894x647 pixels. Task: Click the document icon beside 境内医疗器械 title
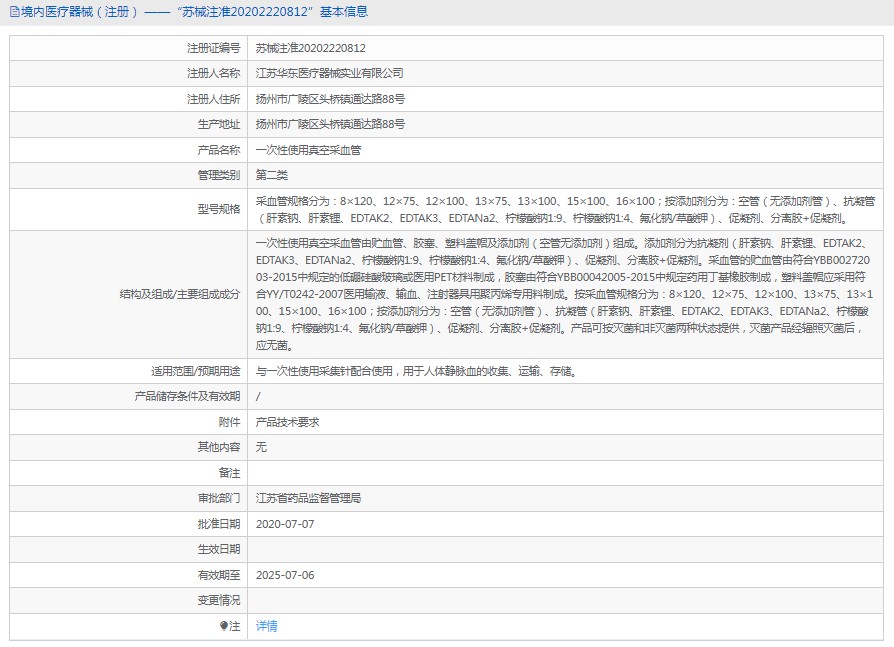tap(14, 11)
